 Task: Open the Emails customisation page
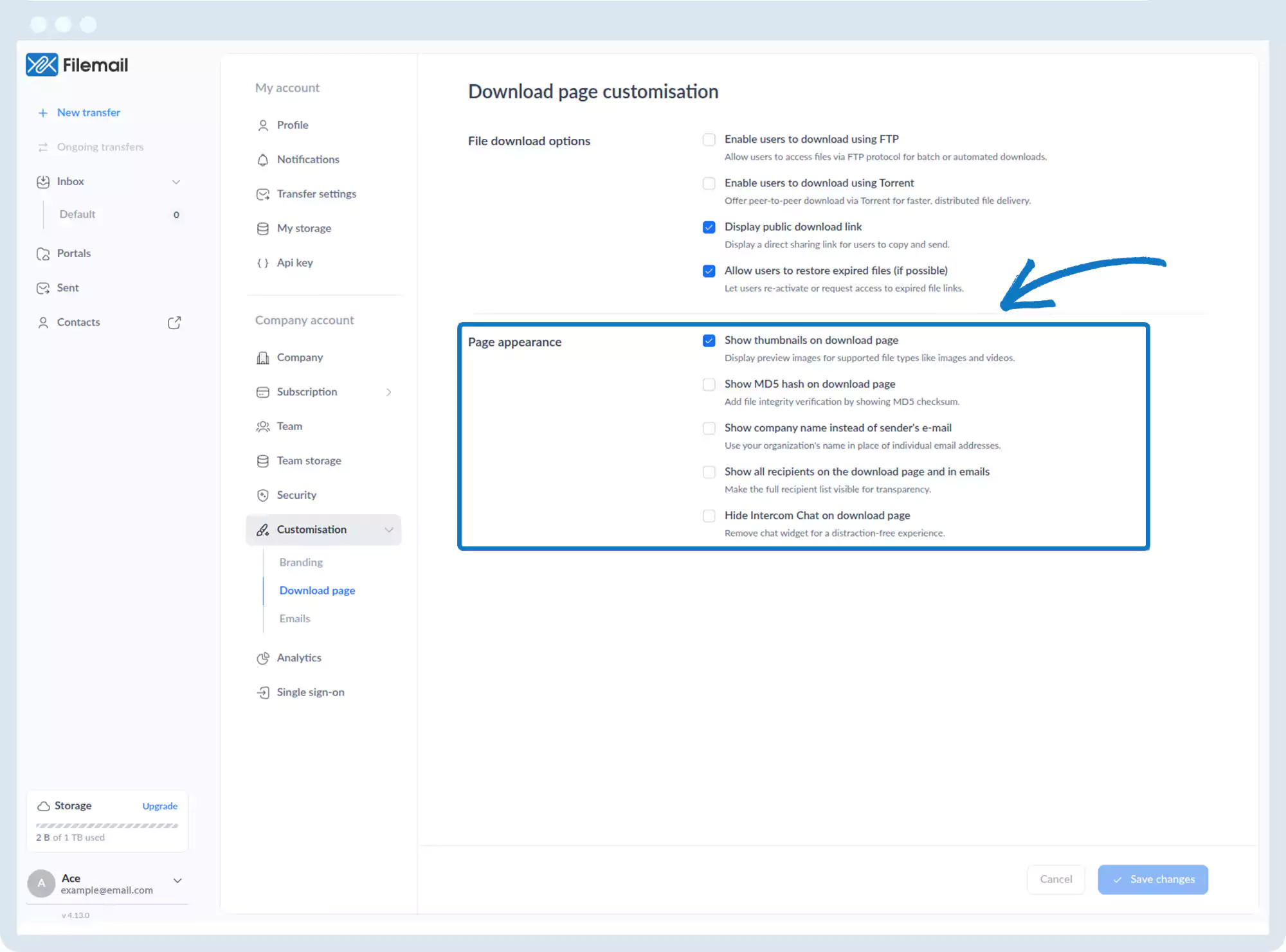[x=294, y=619]
